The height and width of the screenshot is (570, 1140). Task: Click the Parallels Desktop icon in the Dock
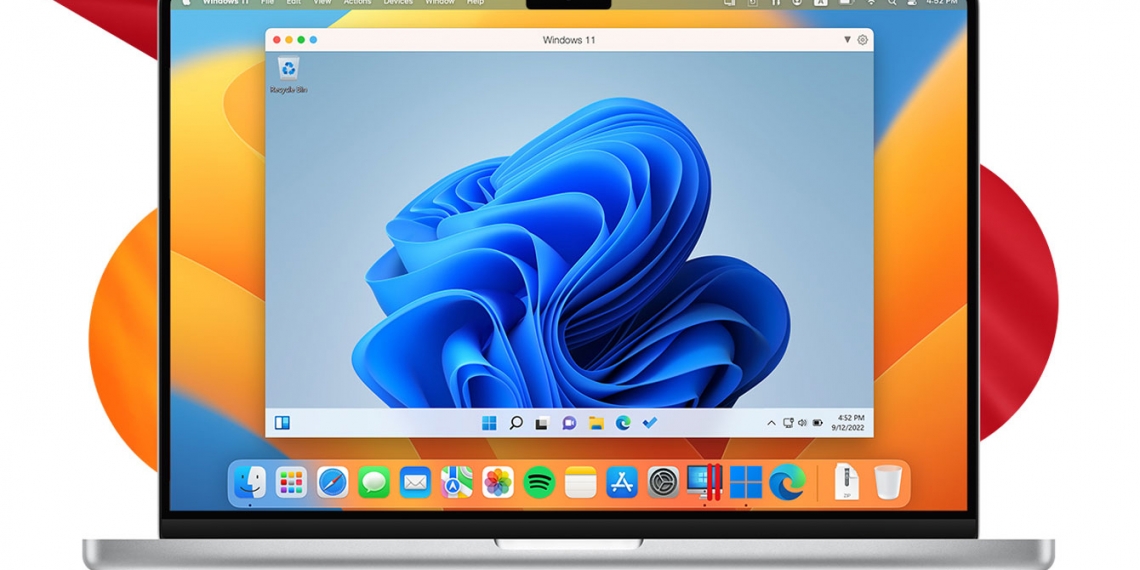704,482
